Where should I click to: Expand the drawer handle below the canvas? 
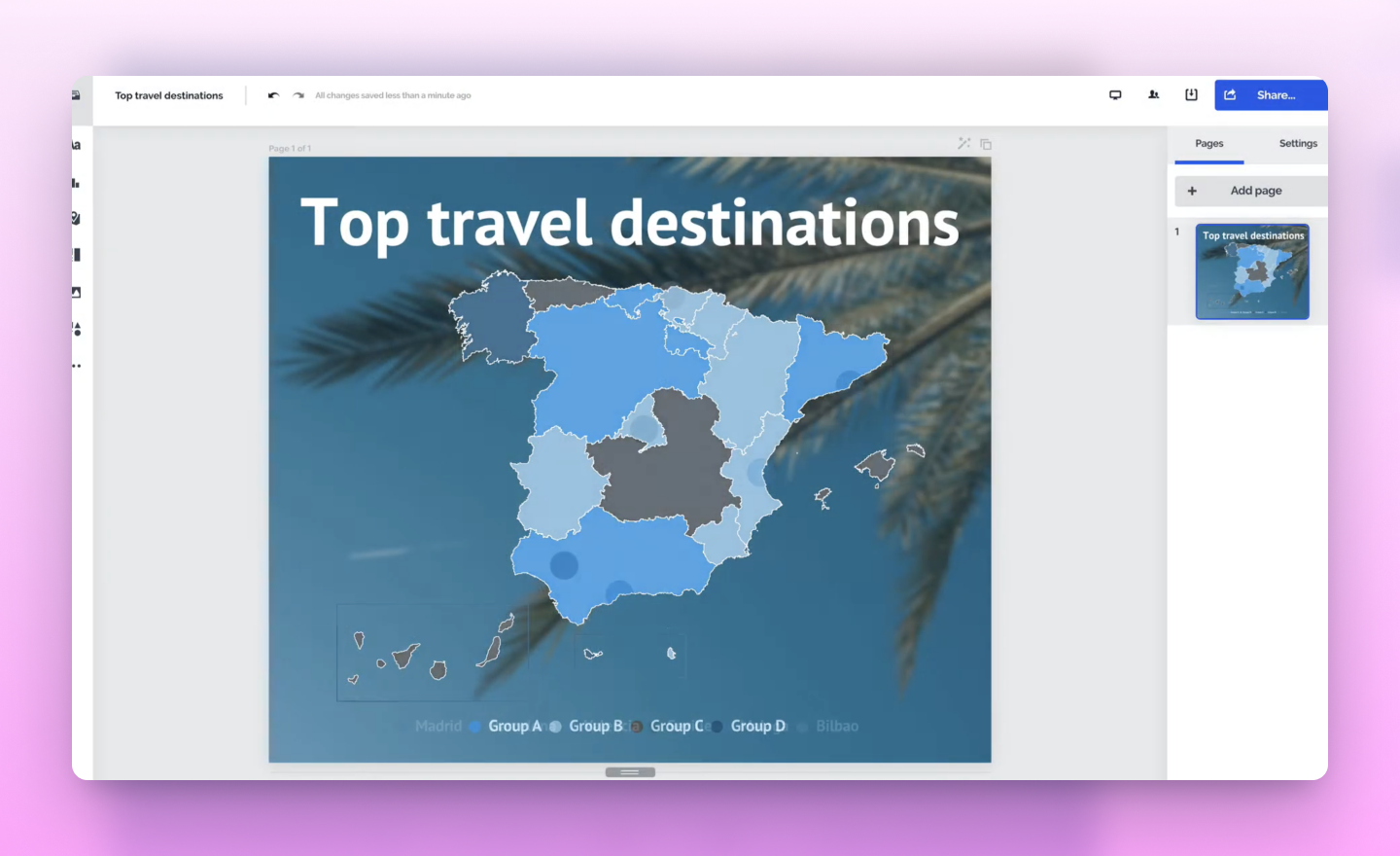(x=629, y=771)
